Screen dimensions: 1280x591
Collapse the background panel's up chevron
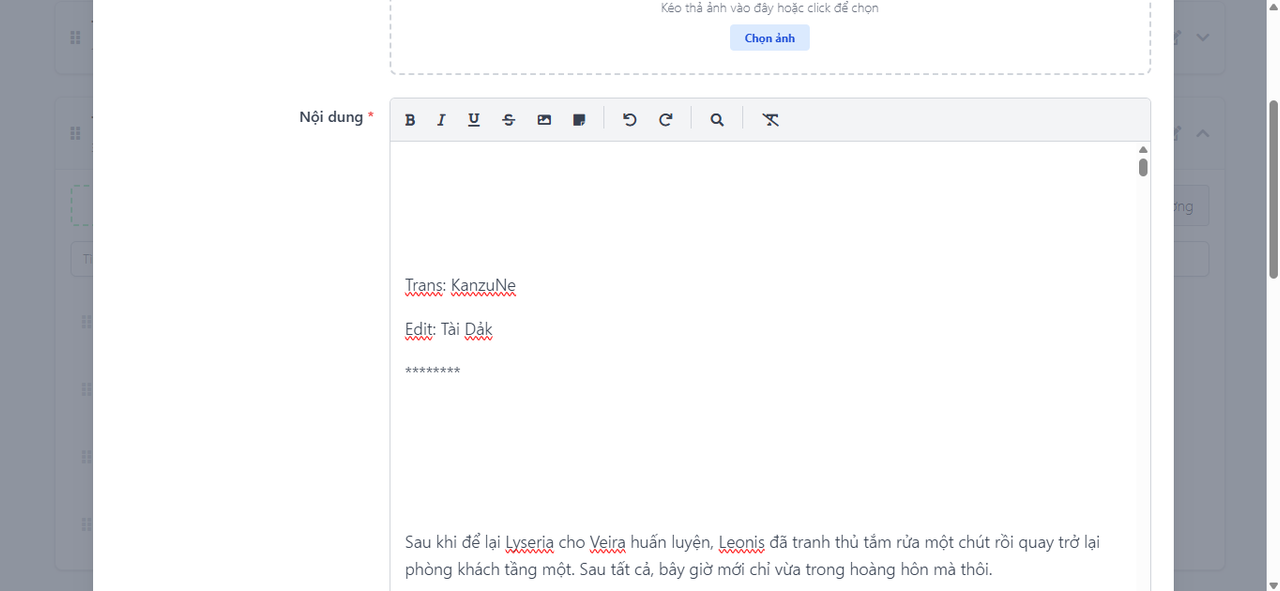coord(1203,133)
